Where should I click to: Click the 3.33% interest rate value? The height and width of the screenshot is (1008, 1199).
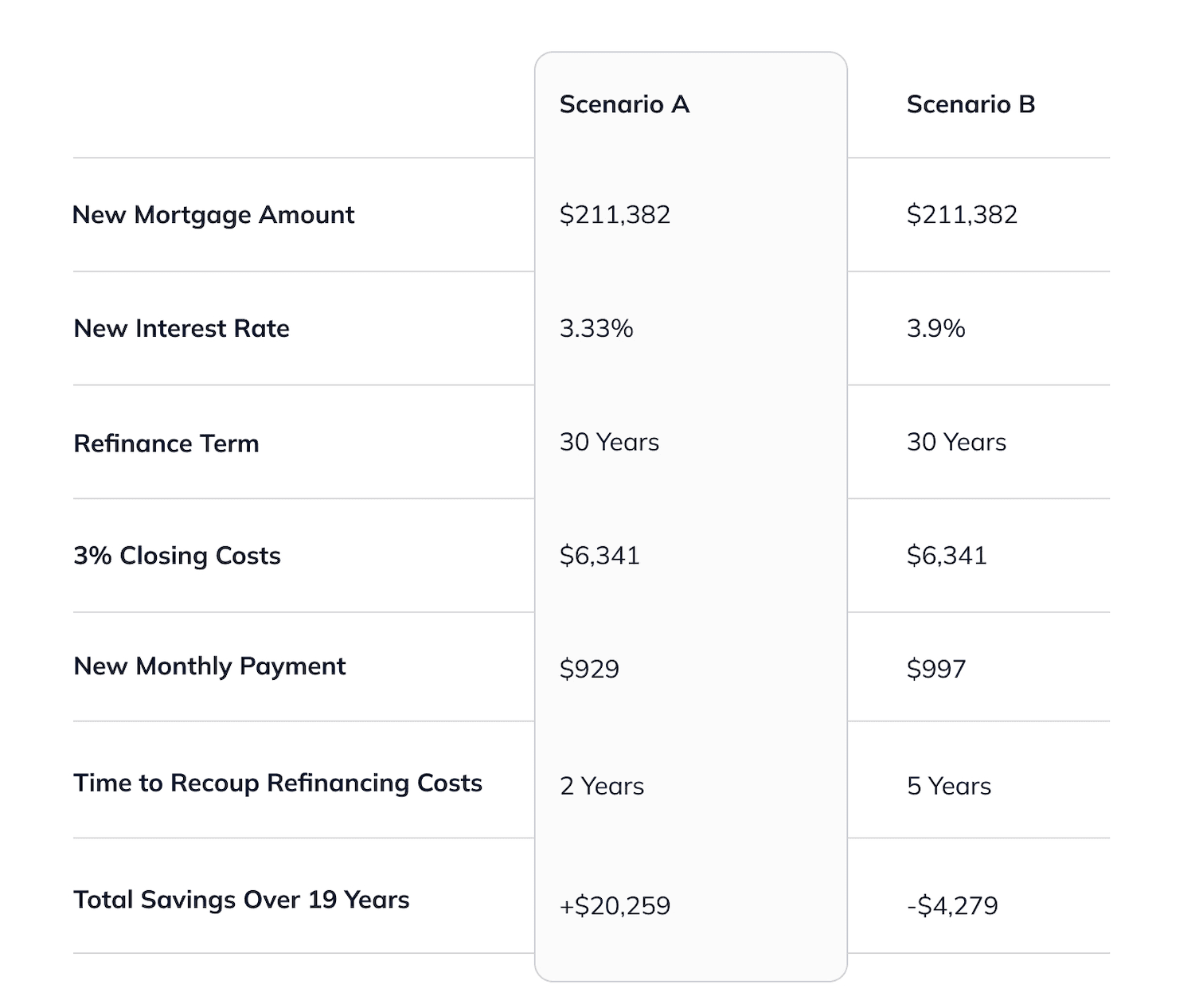(596, 329)
